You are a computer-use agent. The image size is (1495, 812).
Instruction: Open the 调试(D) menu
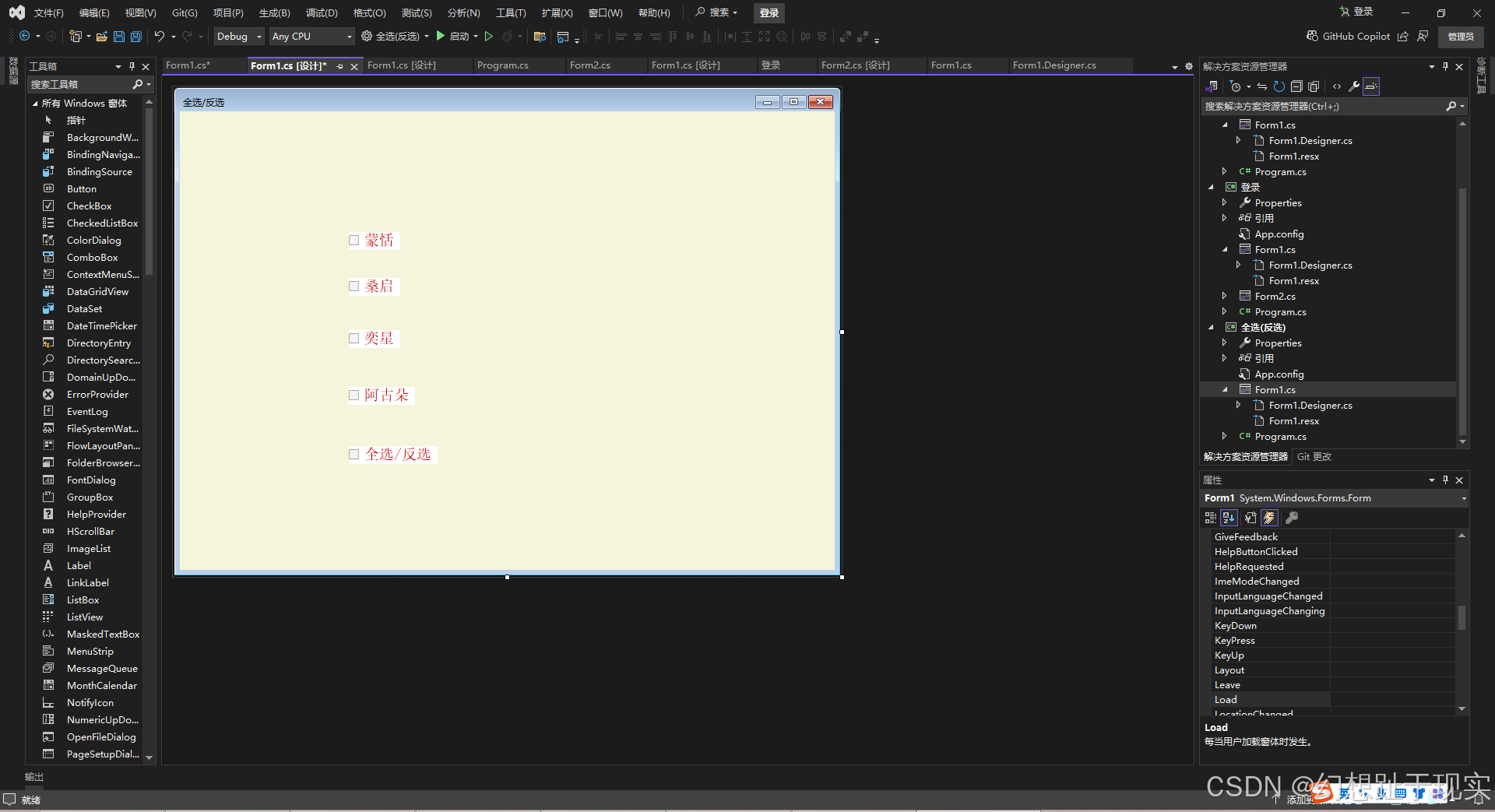click(322, 12)
